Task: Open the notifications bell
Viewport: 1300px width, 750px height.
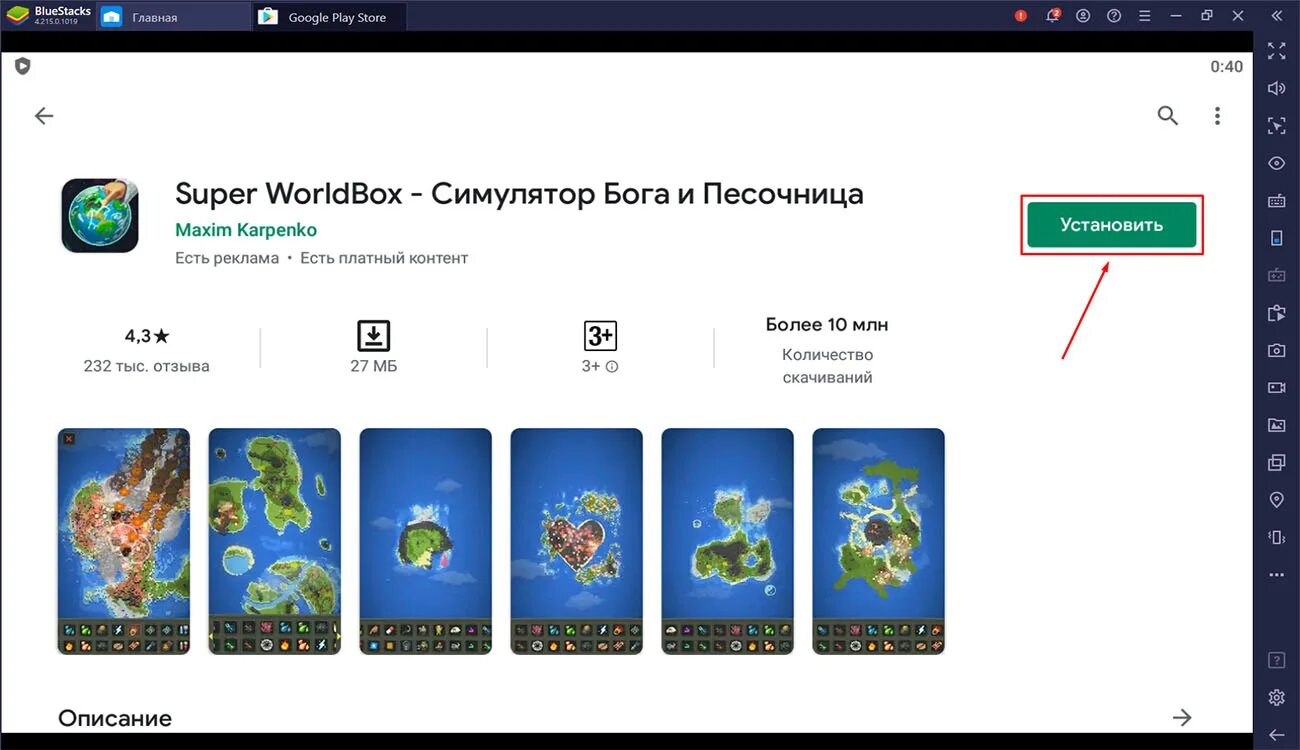Action: [x=1052, y=16]
